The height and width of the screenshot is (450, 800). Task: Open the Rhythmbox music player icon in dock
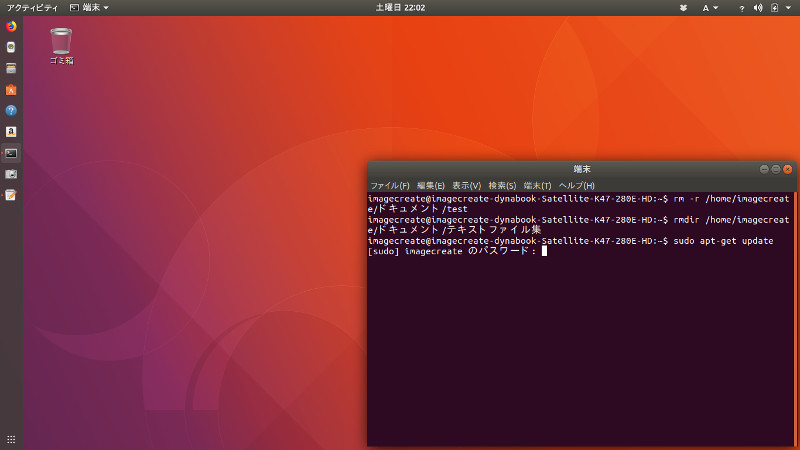11,47
